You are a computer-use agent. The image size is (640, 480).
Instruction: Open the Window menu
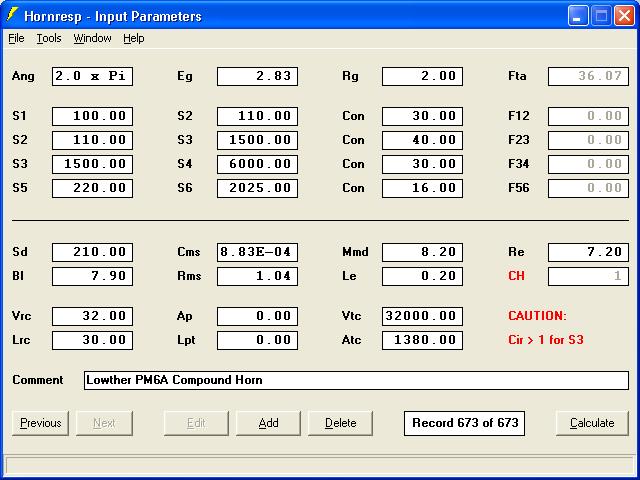click(x=92, y=38)
